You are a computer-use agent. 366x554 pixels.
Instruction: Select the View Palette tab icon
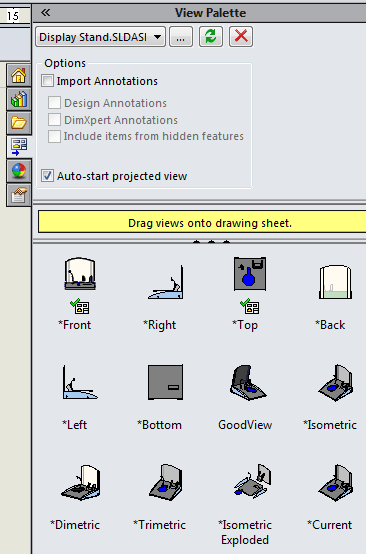pyautogui.click(x=19, y=147)
